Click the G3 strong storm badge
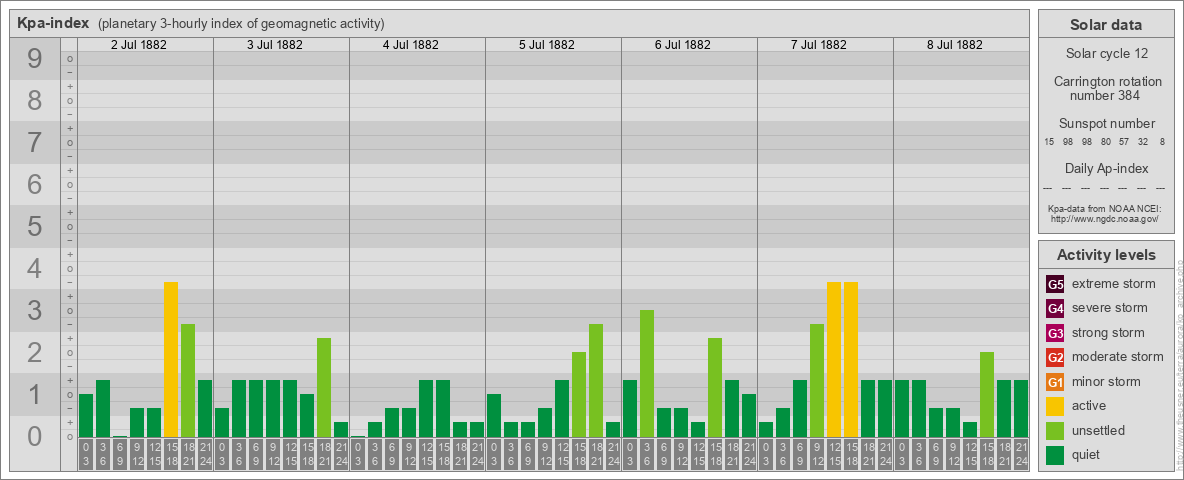Viewport: 1184px width, 480px height. [x=1055, y=333]
